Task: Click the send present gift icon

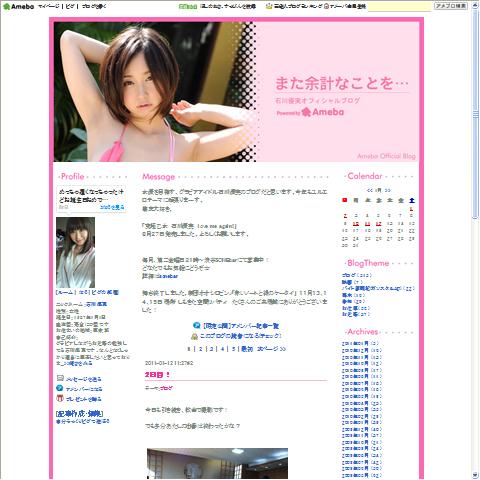Action: coord(60,398)
